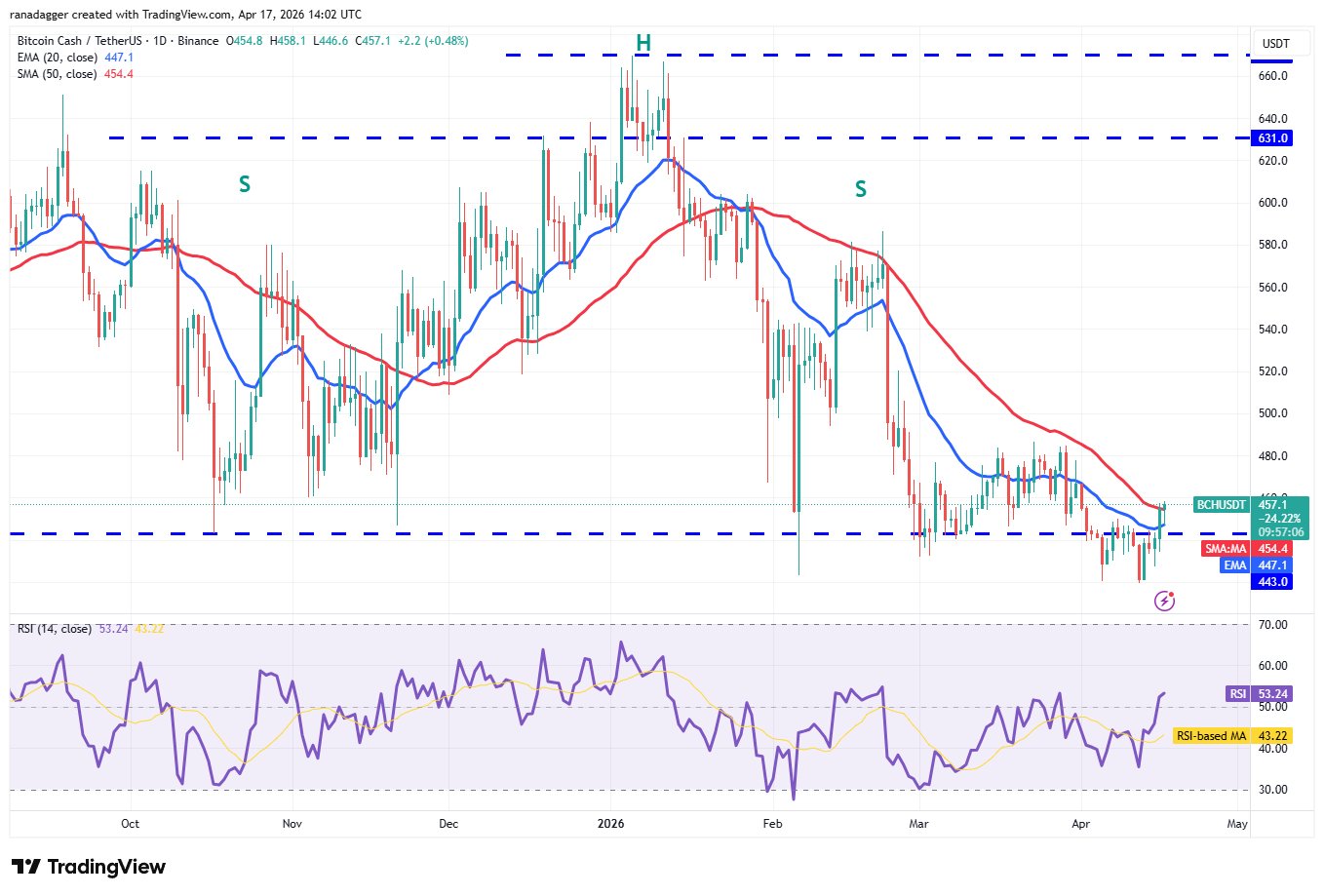Click the 631.0 resistance level label
1324x896 pixels.
click(1272, 138)
